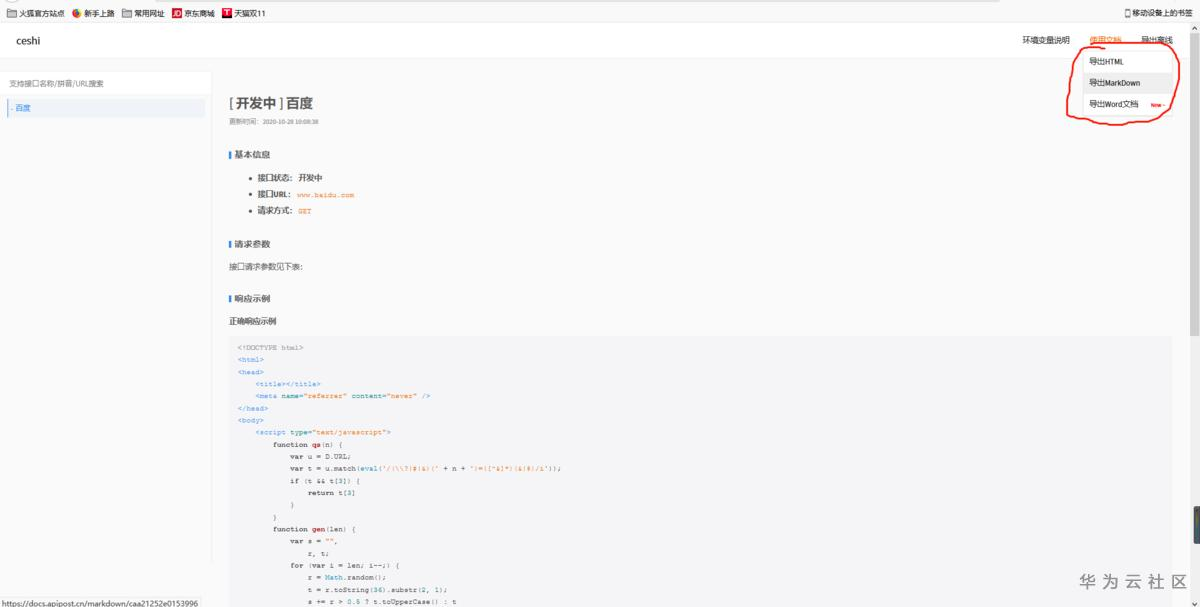Image resolution: width=1200 pixels, height=607 pixels.
Task: Click the JD 京东商城 bookmark icon
Action: tap(176, 13)
